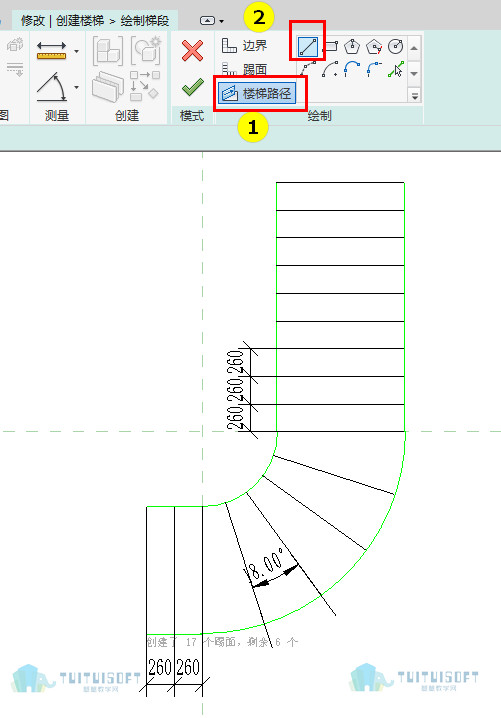Select the 边界 (Boundary) option

point(244,46)
